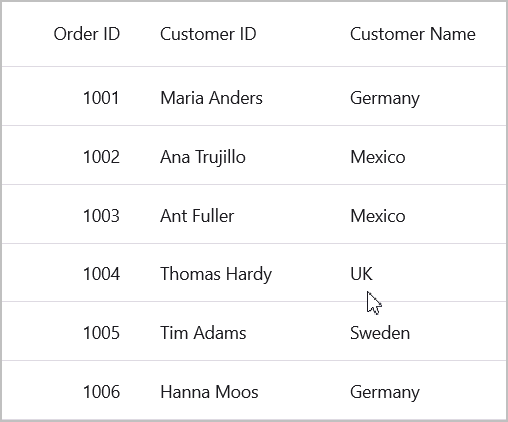The height and width of the screenshot is (422, 508).
Task: Click the Maria Anders cell
Action: point(211,98)
